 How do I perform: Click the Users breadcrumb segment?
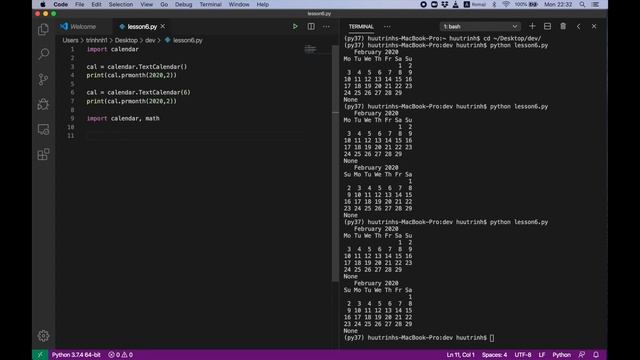click(70, 40)
